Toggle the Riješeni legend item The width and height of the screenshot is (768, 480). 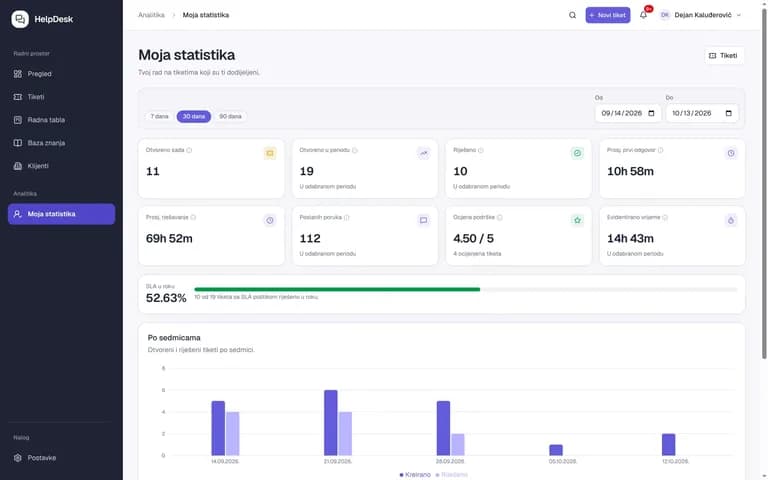(451, 475)
